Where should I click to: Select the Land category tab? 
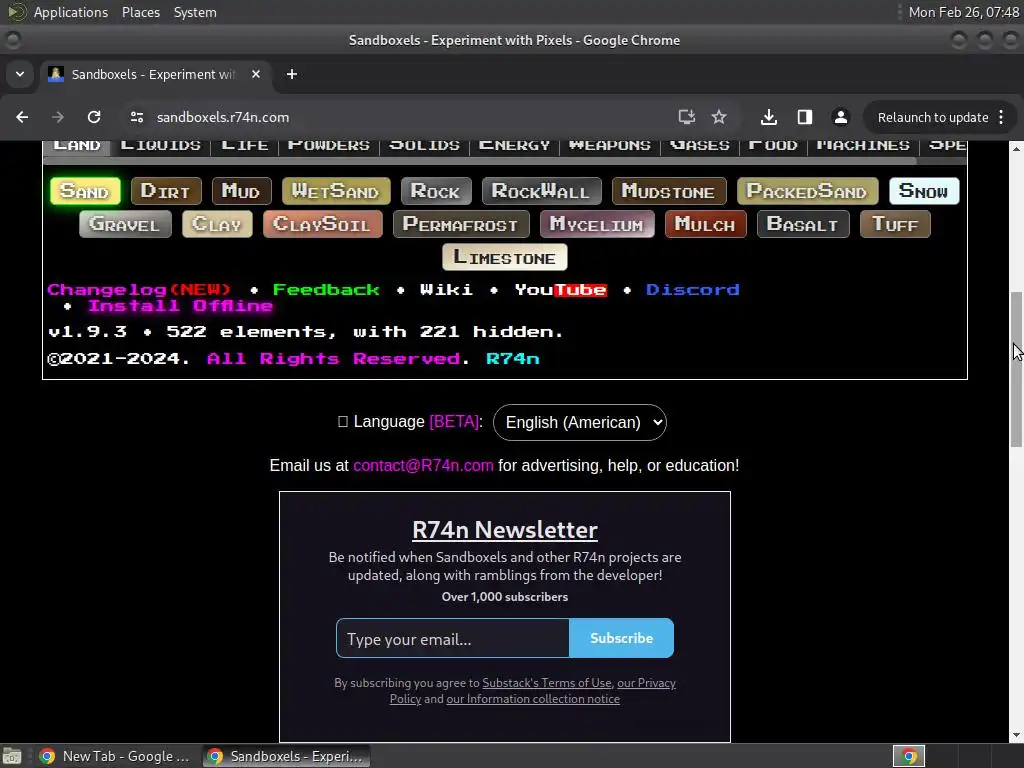tap(77, 146)
